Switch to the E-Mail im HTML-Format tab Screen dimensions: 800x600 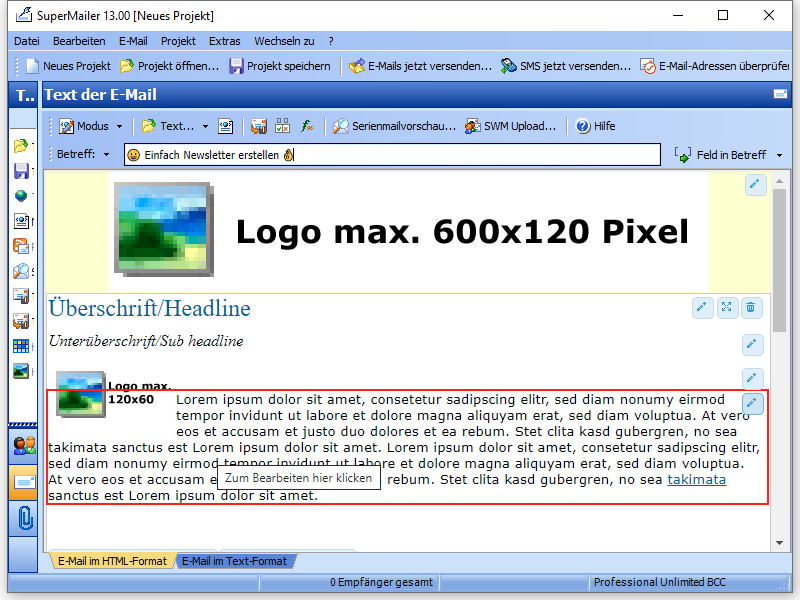click(112, 561)
